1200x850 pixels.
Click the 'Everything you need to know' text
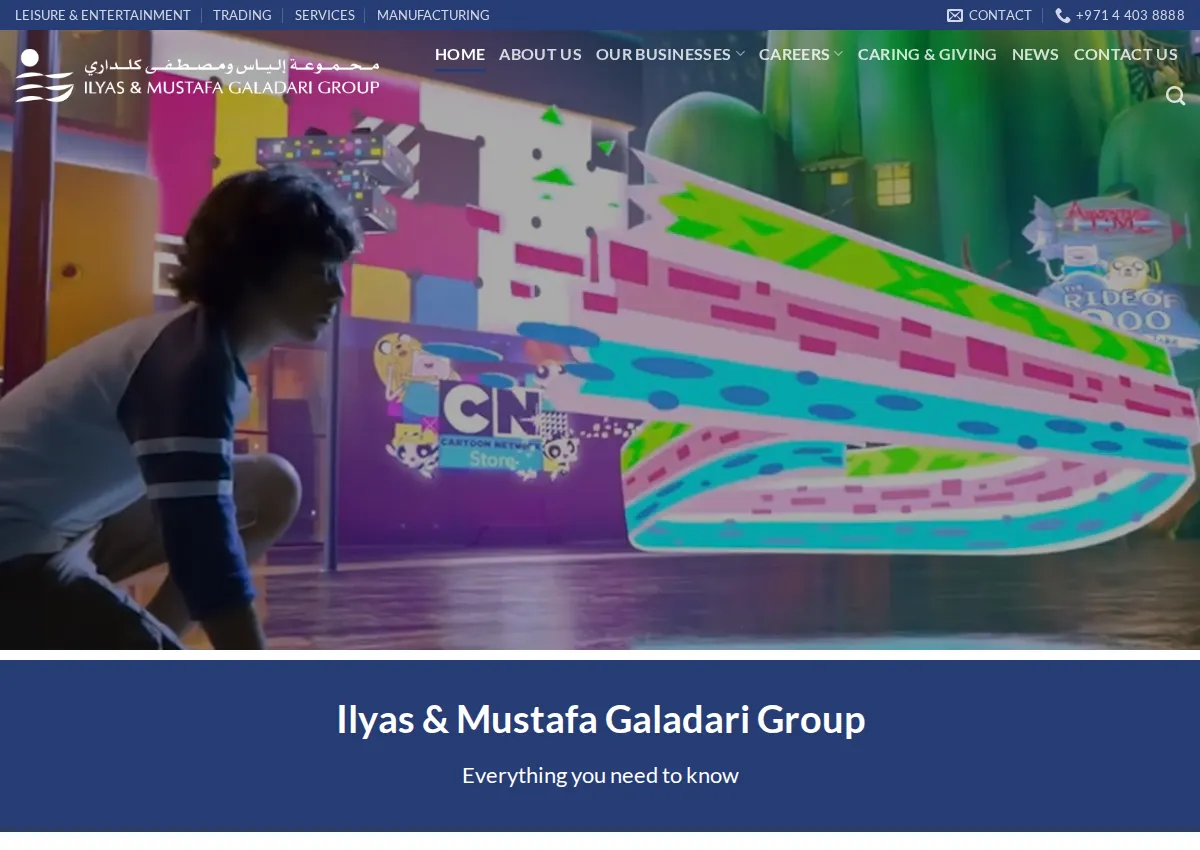click(x=600, y=775)
